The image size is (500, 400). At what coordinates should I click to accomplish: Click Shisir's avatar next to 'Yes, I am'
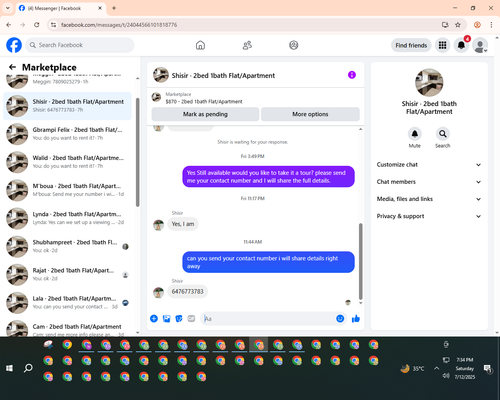tap(158, 225)
